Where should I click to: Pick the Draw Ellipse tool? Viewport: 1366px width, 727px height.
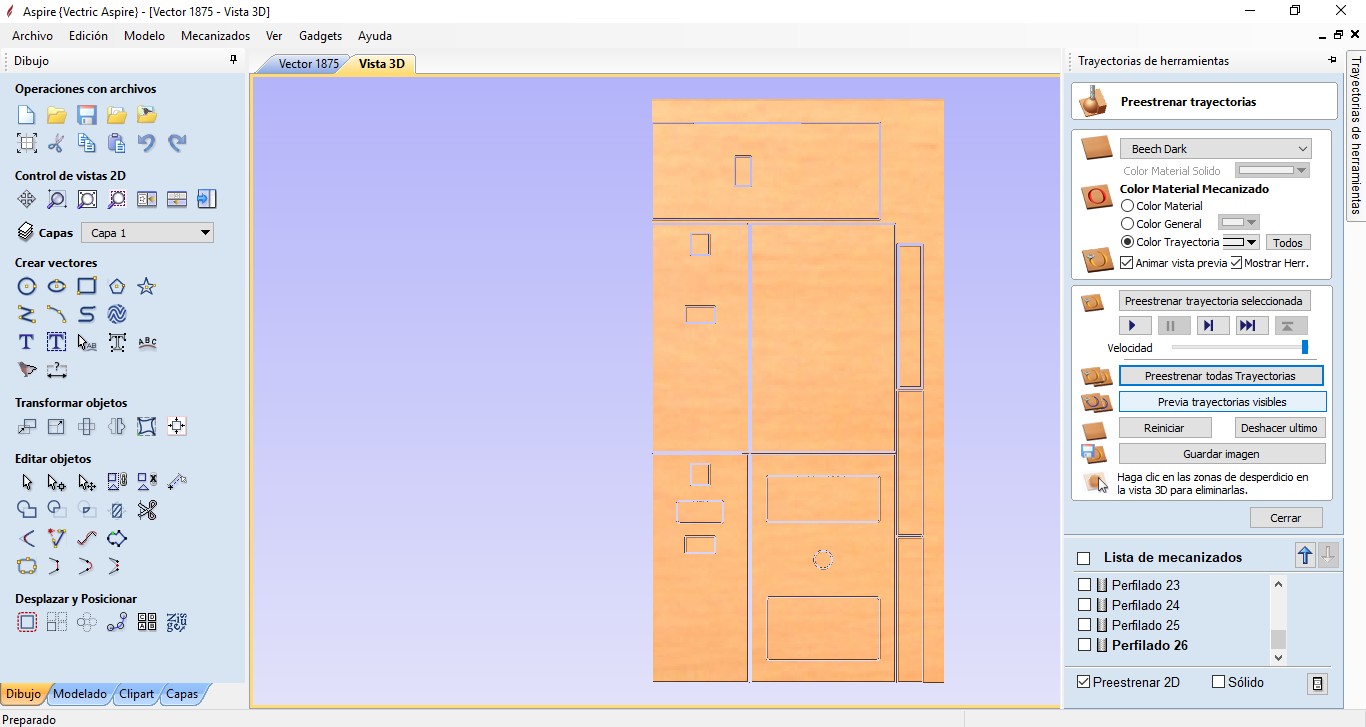[x=57, y=287]
